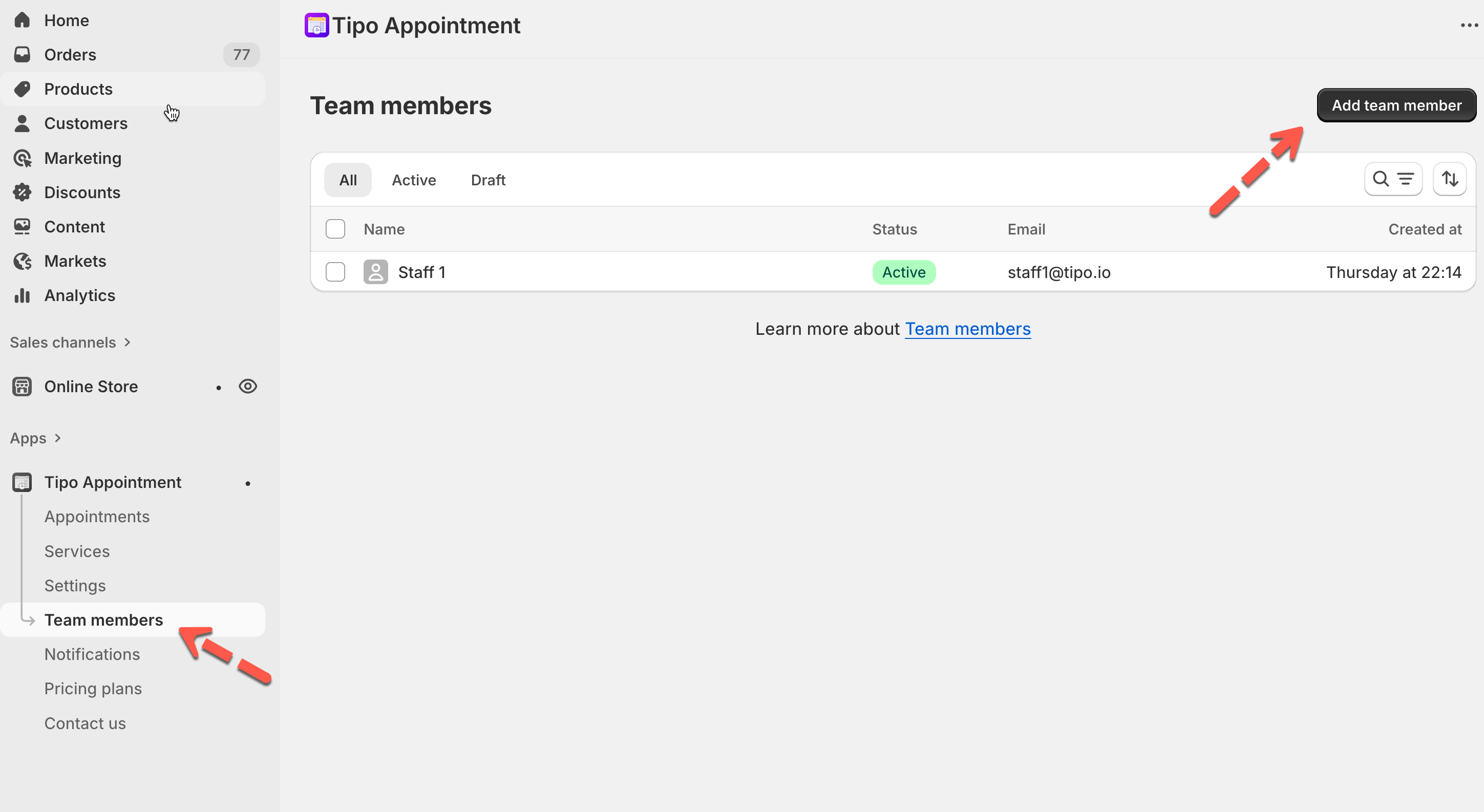Open search and filter team members
The image size is (1484, 812).
coord(1392,180)
